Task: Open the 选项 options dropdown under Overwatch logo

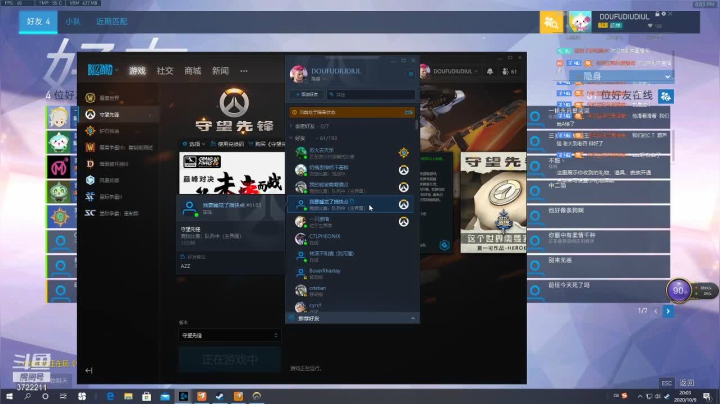Action: point(193,144)
